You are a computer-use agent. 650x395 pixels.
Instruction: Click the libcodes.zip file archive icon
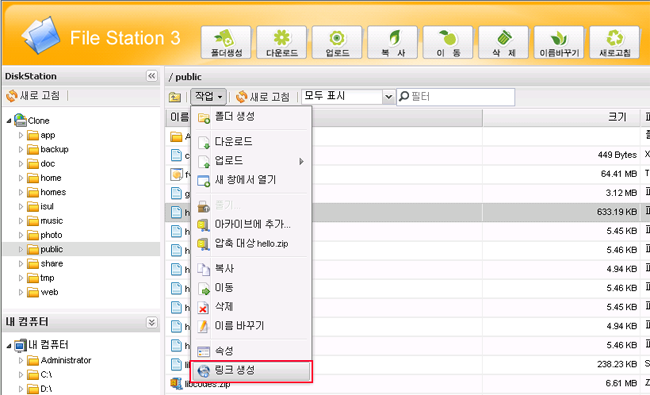point(176,384)
